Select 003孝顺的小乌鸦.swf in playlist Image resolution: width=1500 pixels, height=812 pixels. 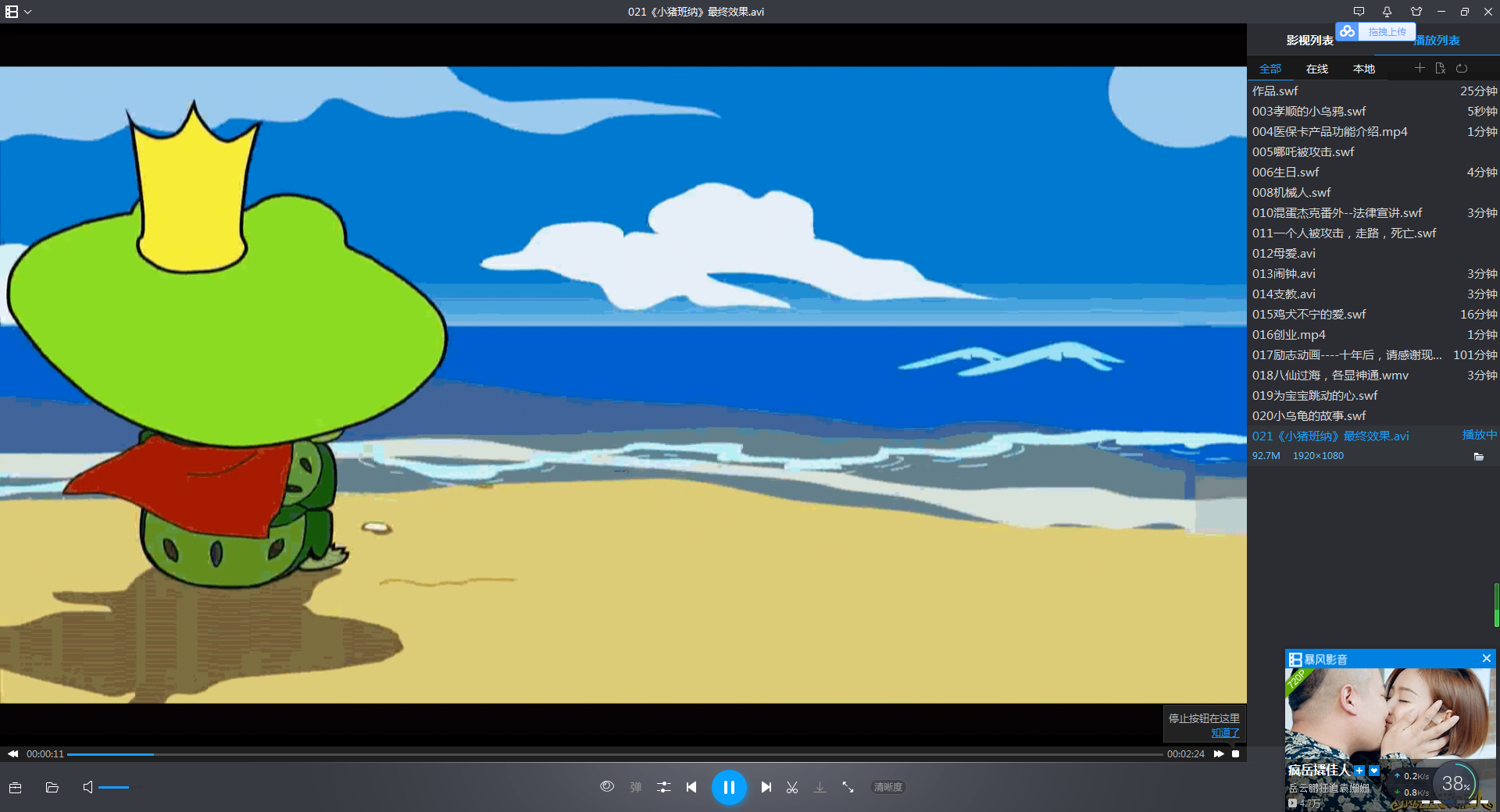pos(1373,112)
